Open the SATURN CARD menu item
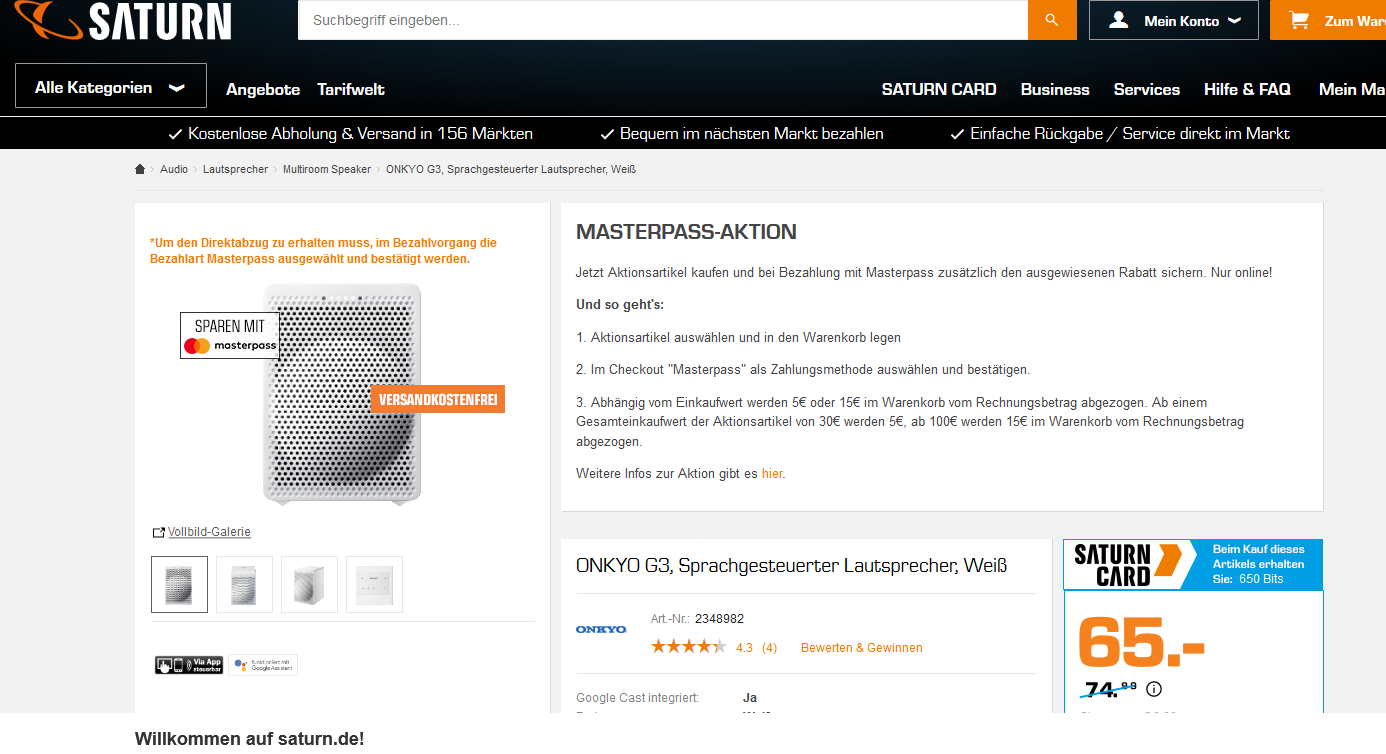 pos(939,89)
